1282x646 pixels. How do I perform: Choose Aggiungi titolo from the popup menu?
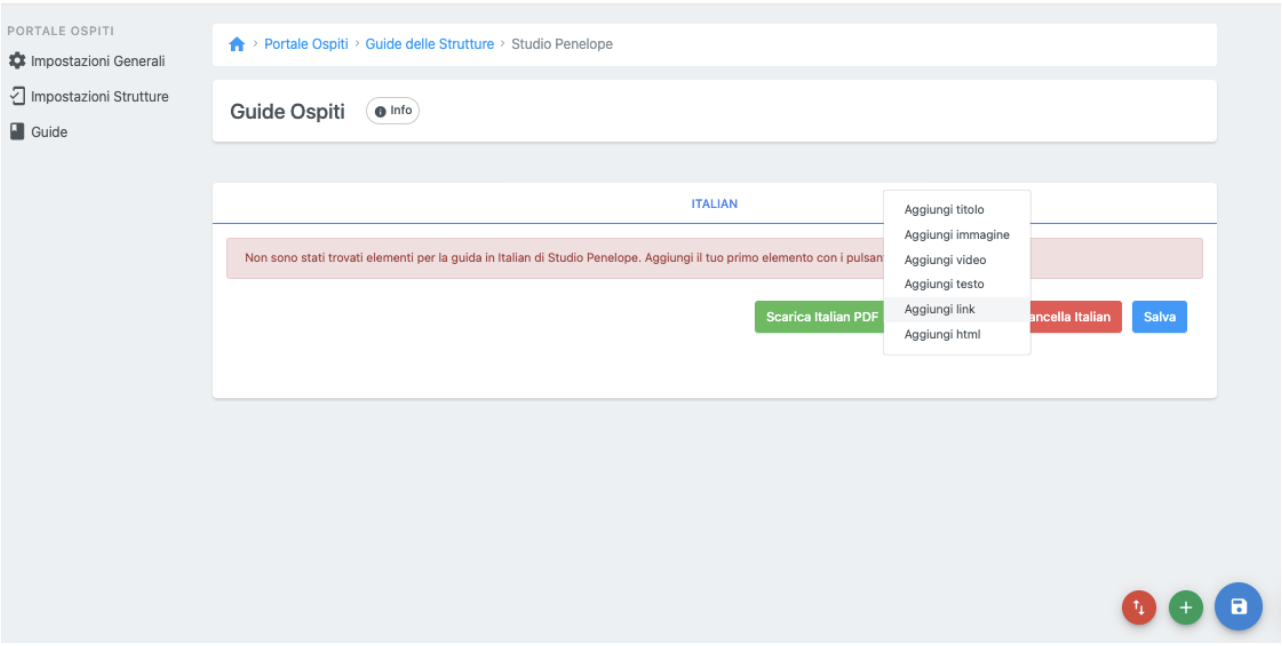[x=944, y=210]
